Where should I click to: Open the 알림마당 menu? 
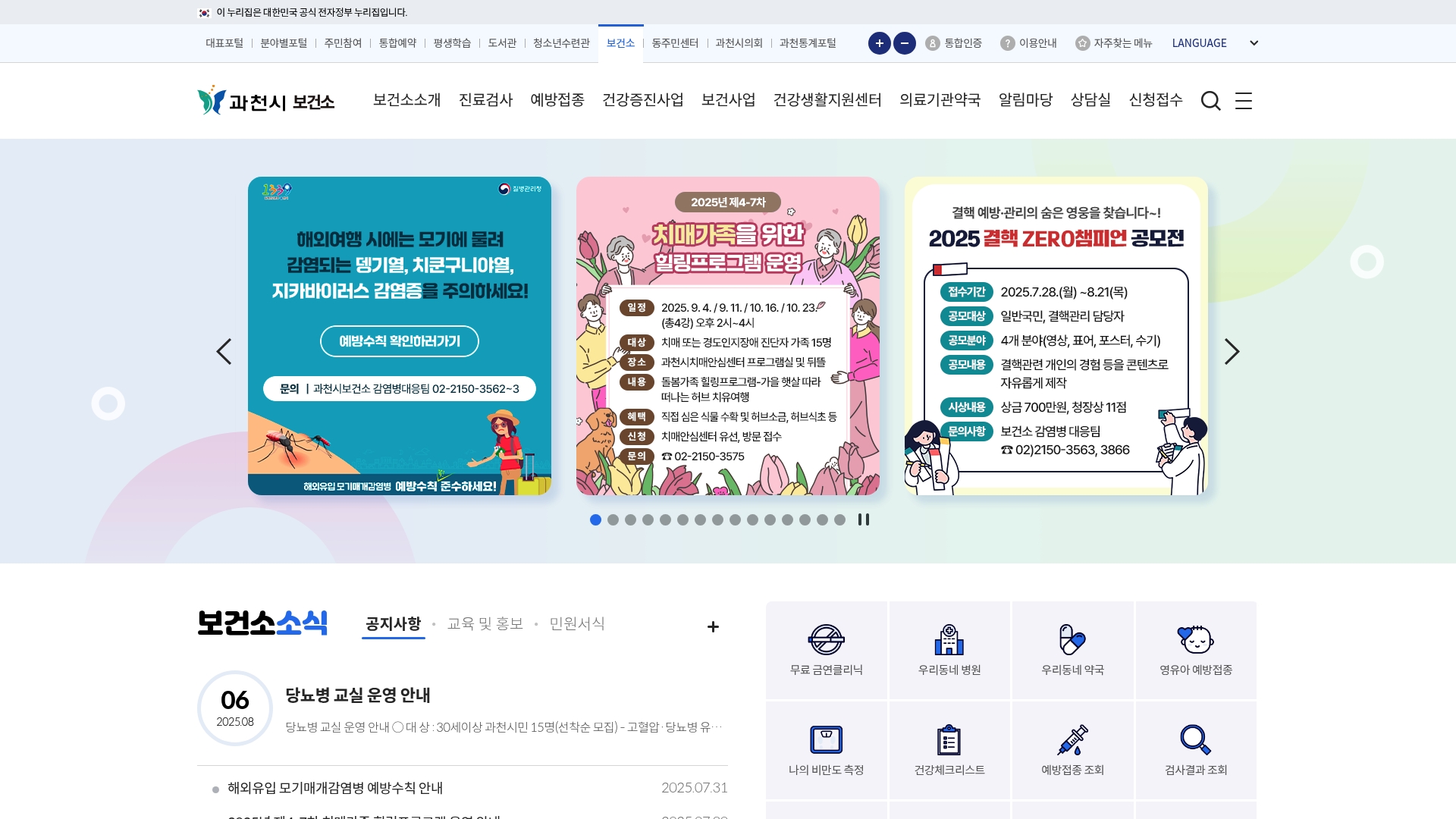1025,100
